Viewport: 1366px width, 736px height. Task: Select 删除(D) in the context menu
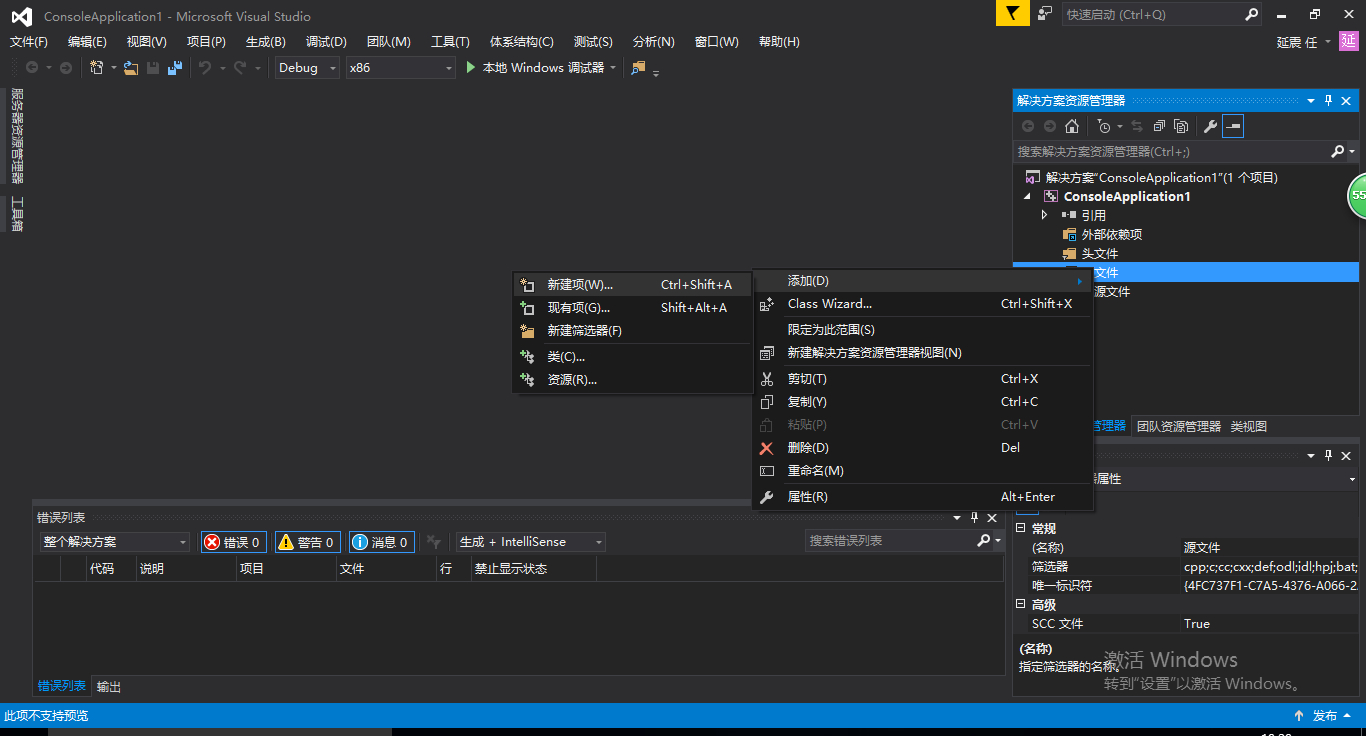click(x=923, y=448)
